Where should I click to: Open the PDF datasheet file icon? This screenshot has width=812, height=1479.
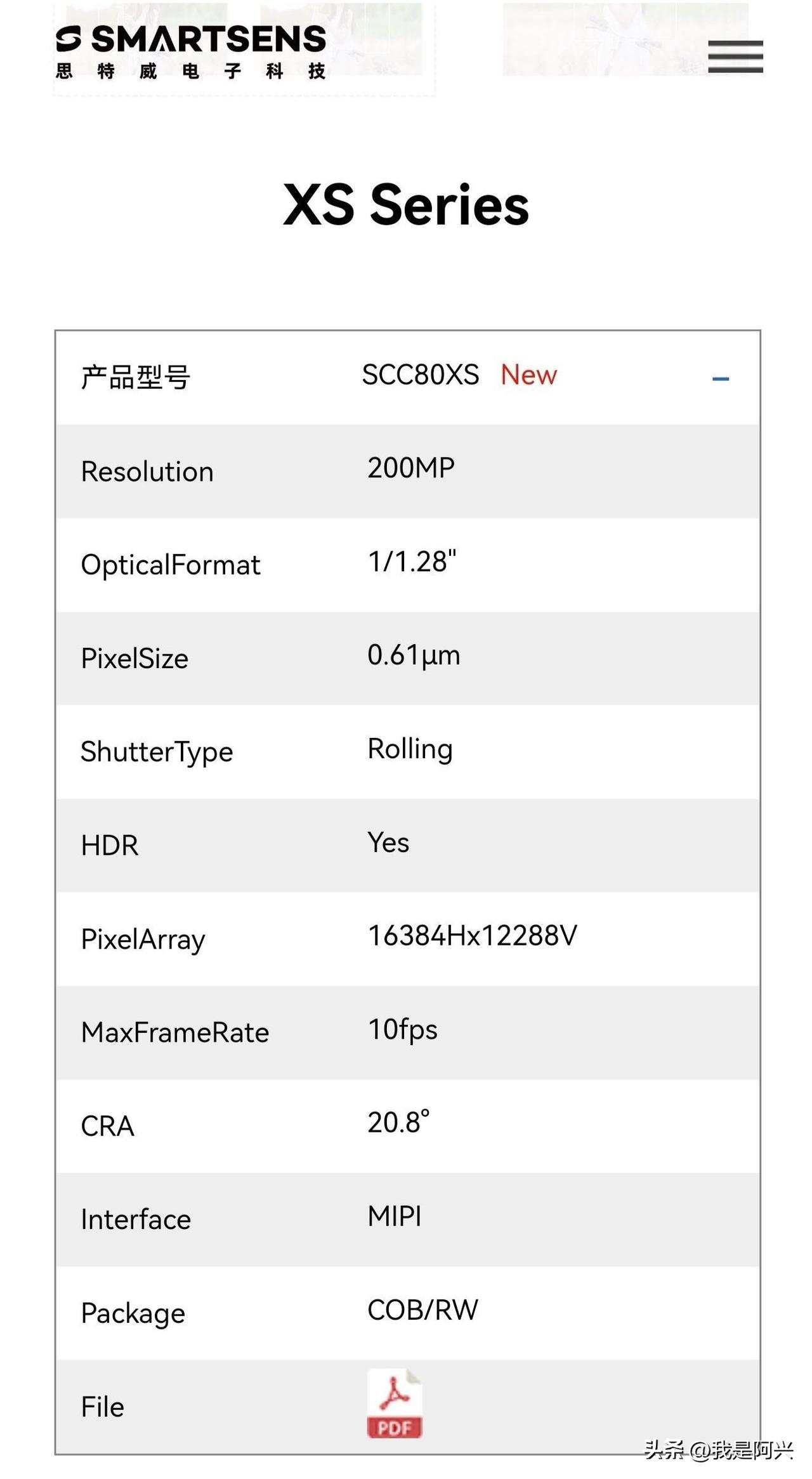(394, 1403)
